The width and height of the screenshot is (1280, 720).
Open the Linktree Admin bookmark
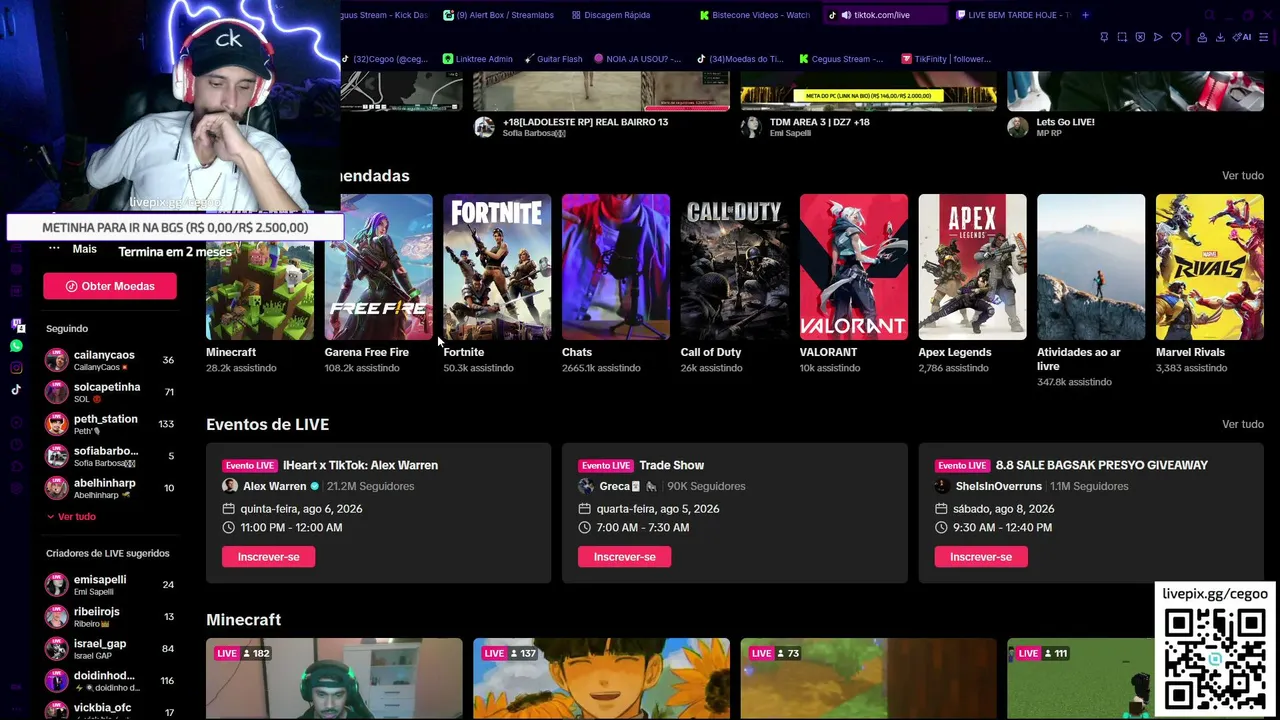click(478, 59)
